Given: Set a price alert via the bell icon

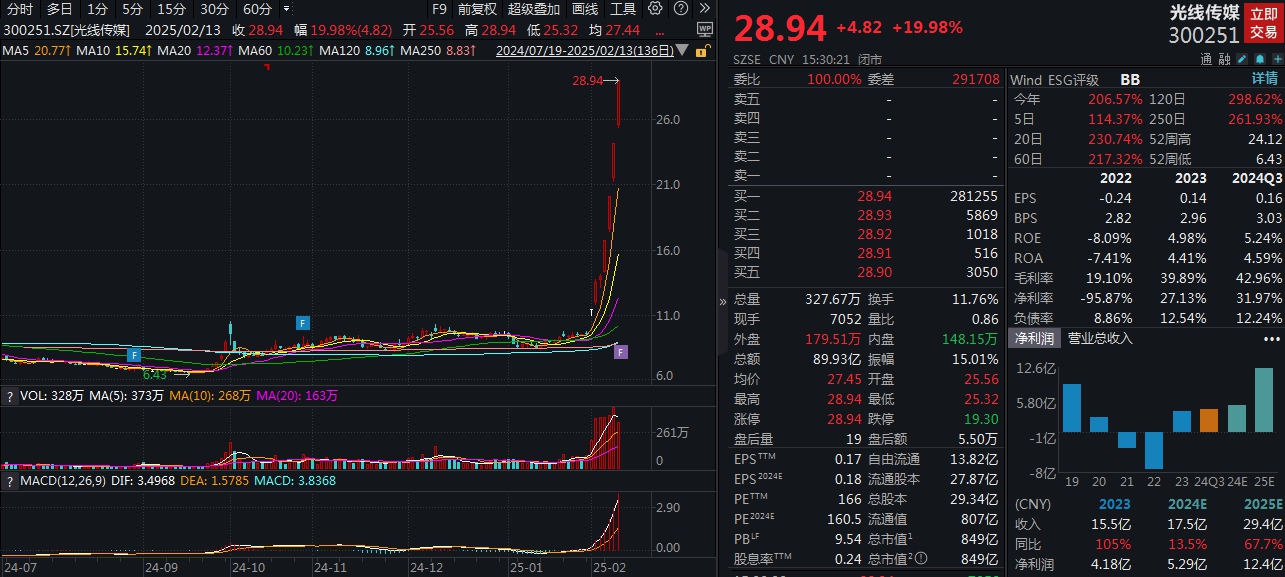Looking at the screenshot, I should tap(1260, 59).
